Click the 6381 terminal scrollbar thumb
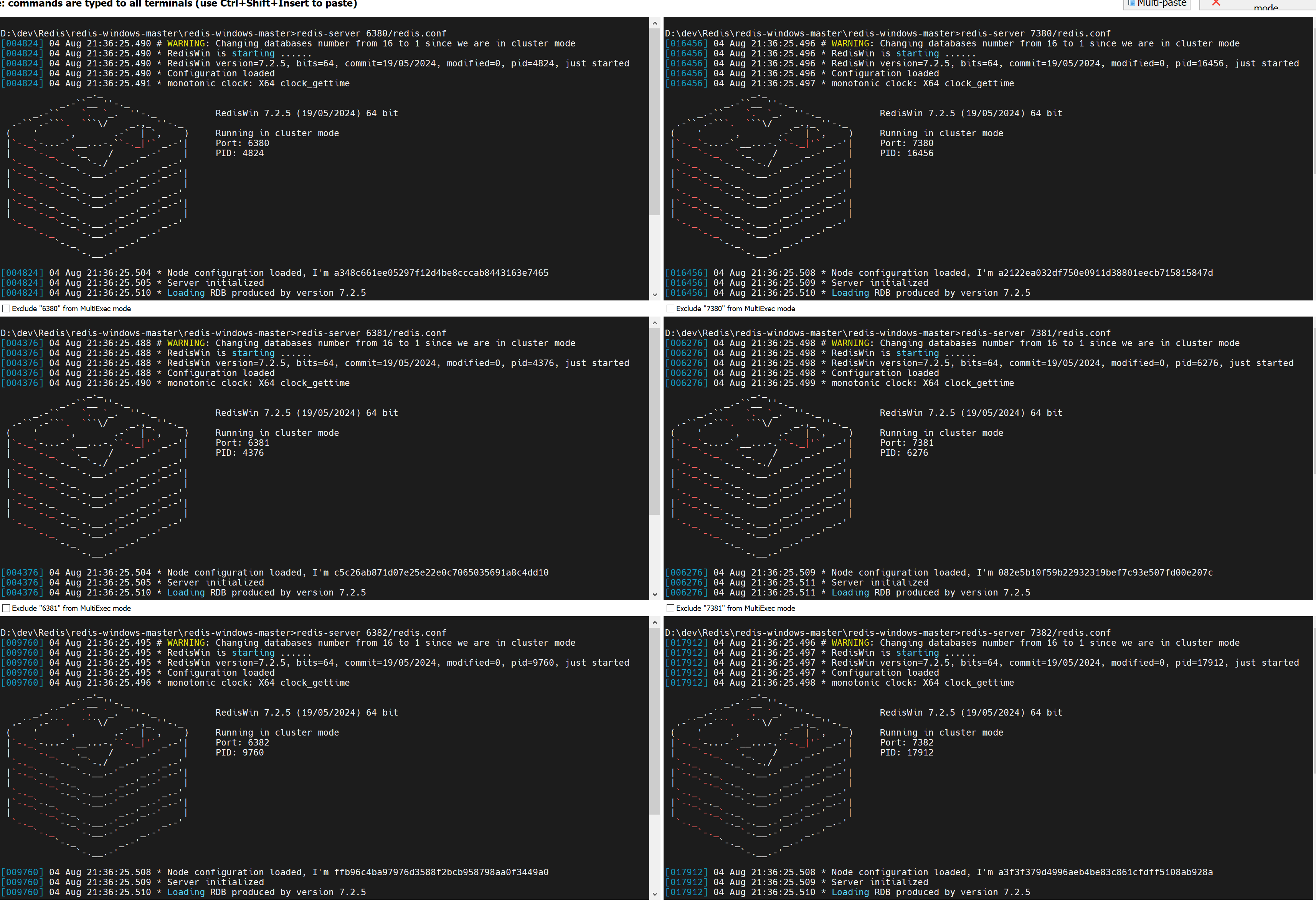 click(x=655, y=421)
